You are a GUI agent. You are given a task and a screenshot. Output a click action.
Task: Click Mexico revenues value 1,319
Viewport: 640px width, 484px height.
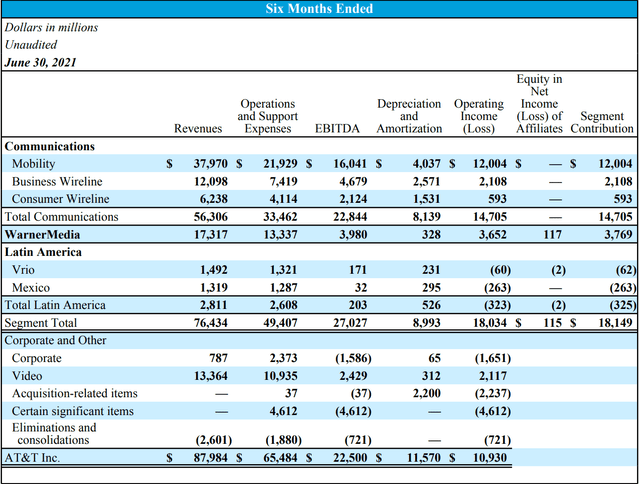pyautogui.click(x=213, y=288)
